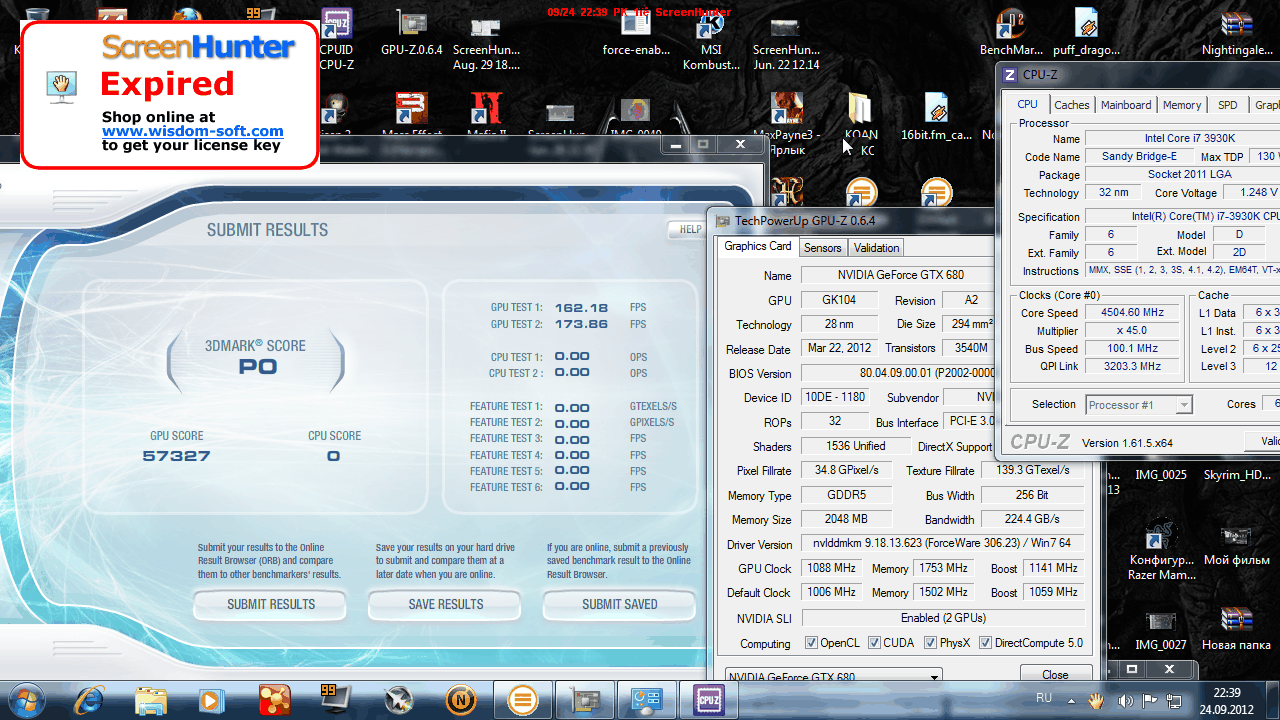Toggle the CUDA checkbox
The height and width of the screenshot is (720, 1280).
(874, 643)
